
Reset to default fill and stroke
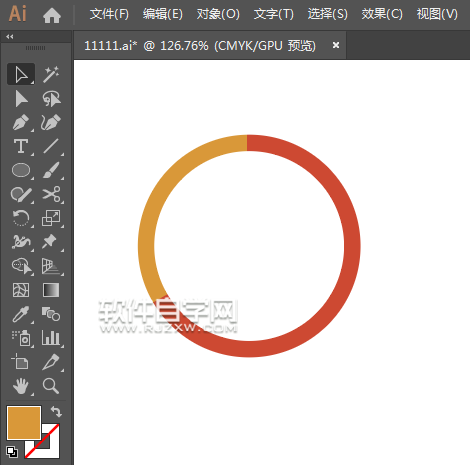point(12,452)
